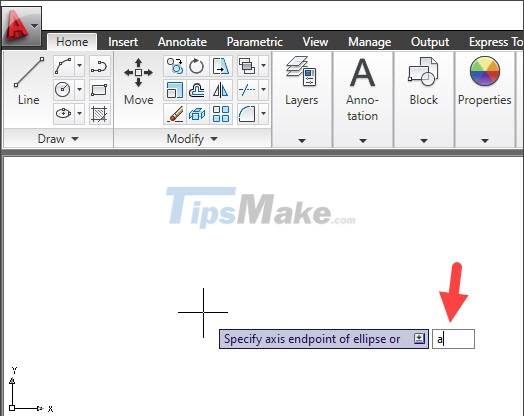Activate the Trim tool
The height and width of the screenshot is (416, 524).
point(247,90)
